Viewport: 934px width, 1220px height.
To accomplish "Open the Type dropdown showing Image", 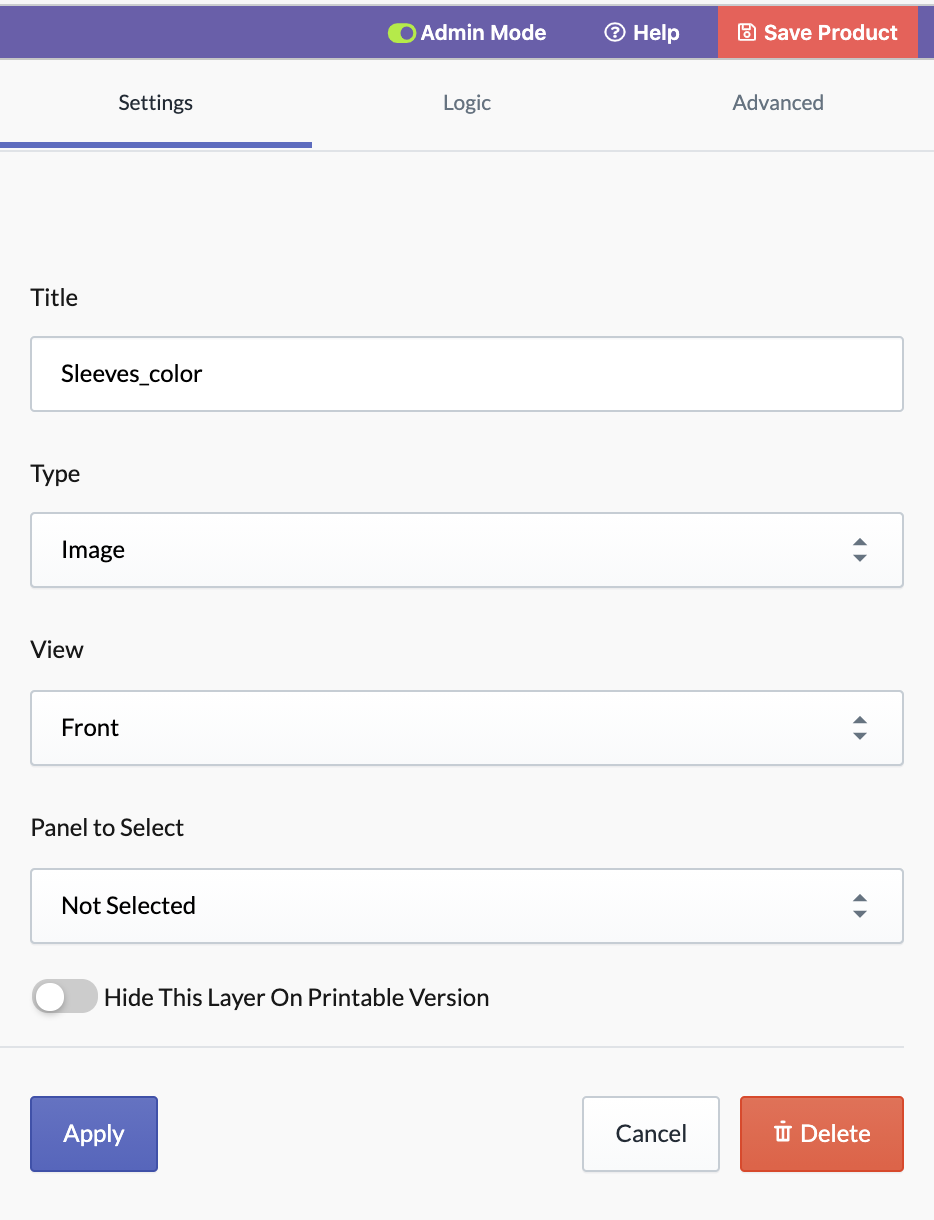I will [467, 550].
